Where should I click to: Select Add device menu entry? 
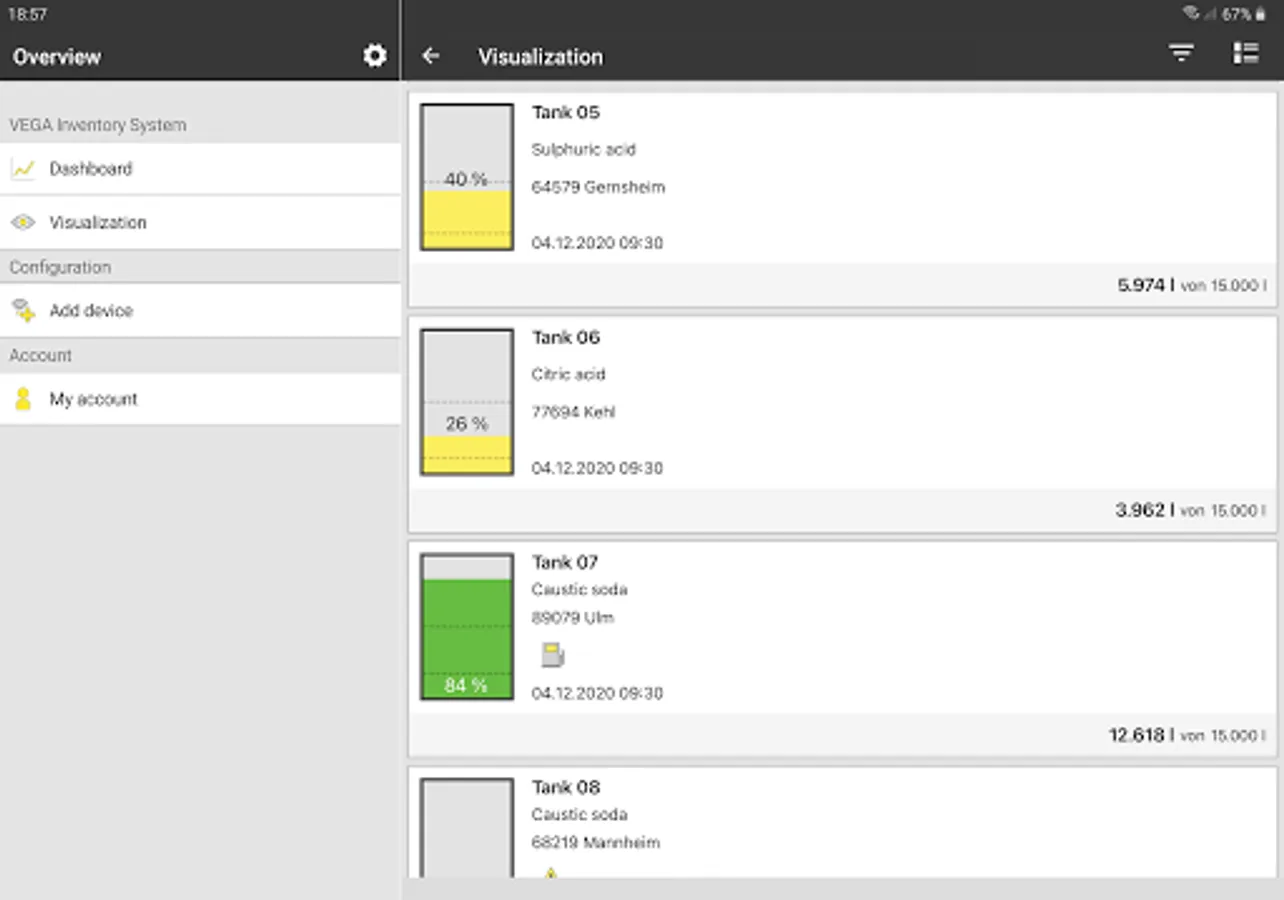(200, 311)
